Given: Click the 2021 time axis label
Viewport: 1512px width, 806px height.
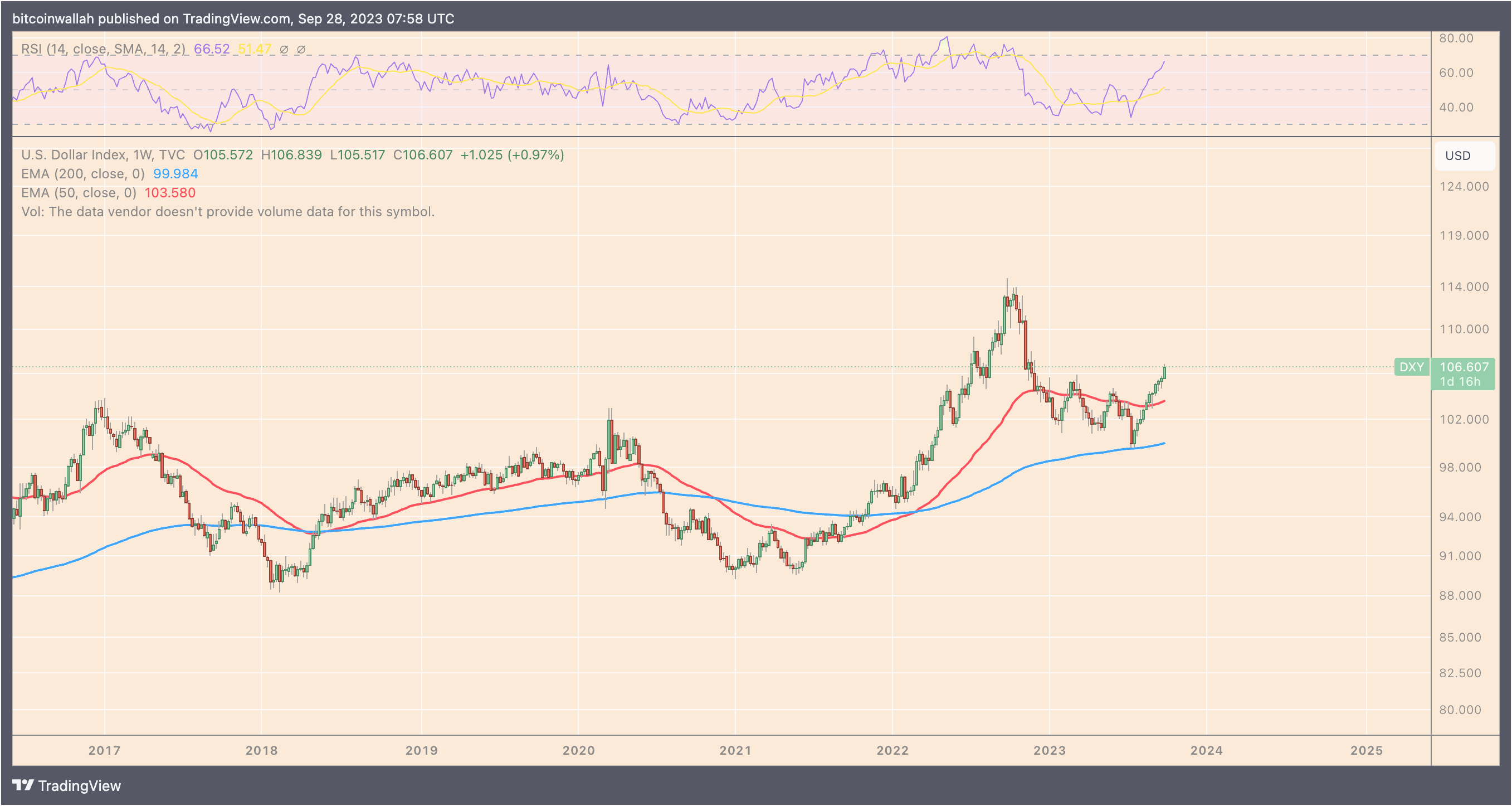Looking at the screenshot, I should (x=735, y=750).
